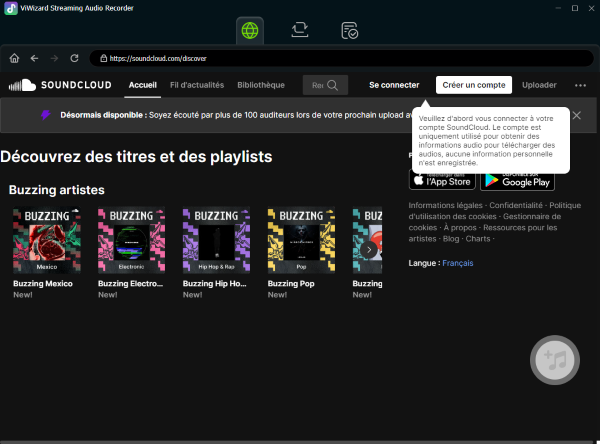Show next Buzzing artists with arrow
Screen dimensions: 600x444
pyautogui.click(x=369, y=250)
